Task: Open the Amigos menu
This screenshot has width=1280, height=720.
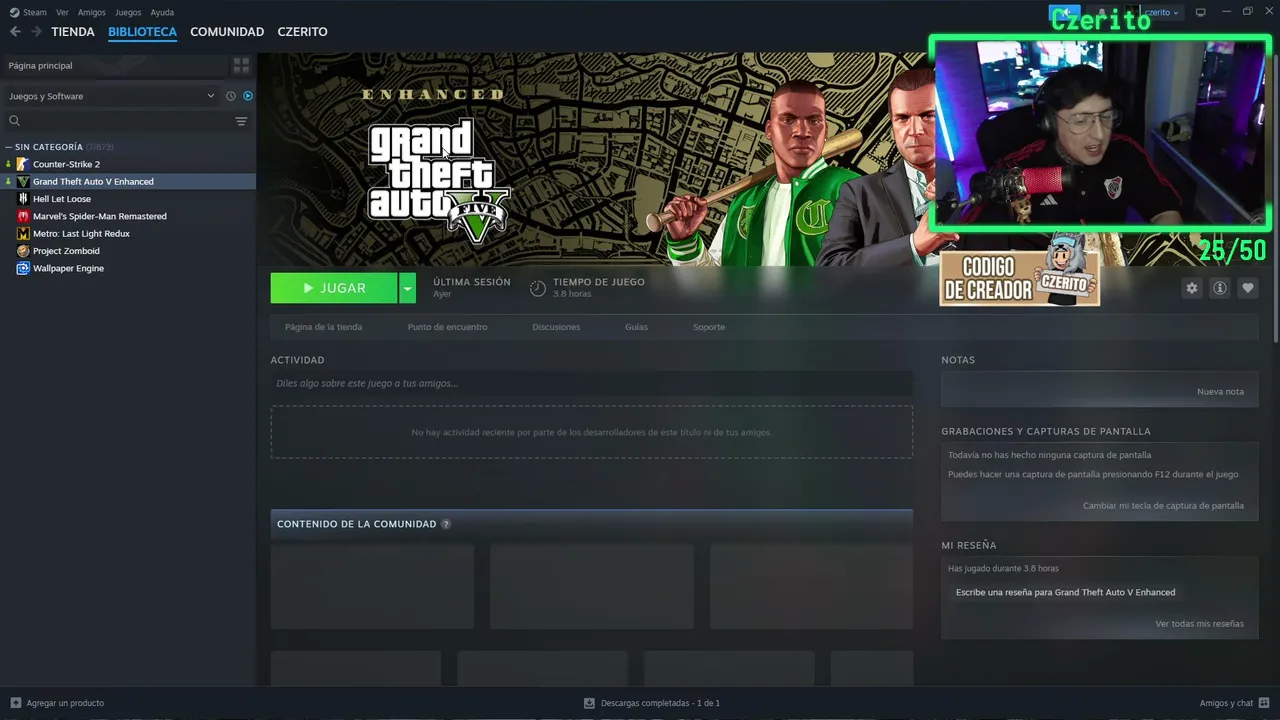Action: click(x=92, y=12)
